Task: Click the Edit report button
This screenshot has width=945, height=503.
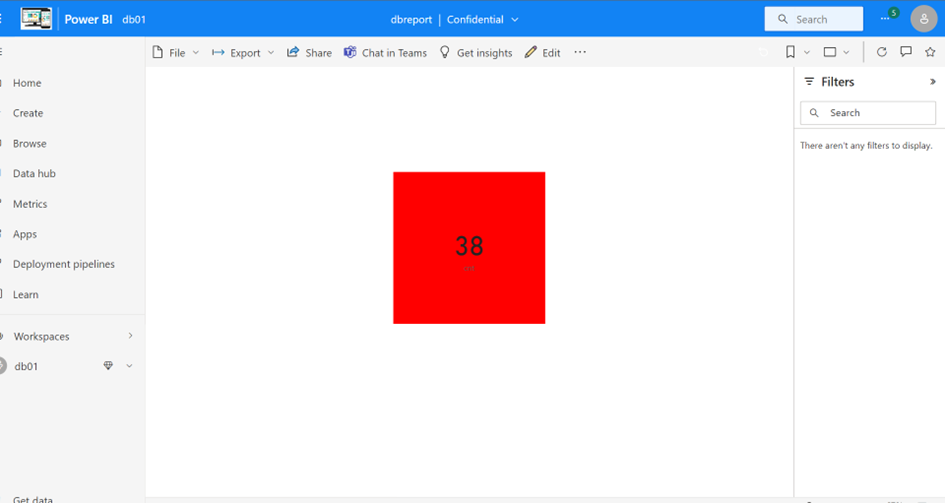Action: (x=542, y=53)
